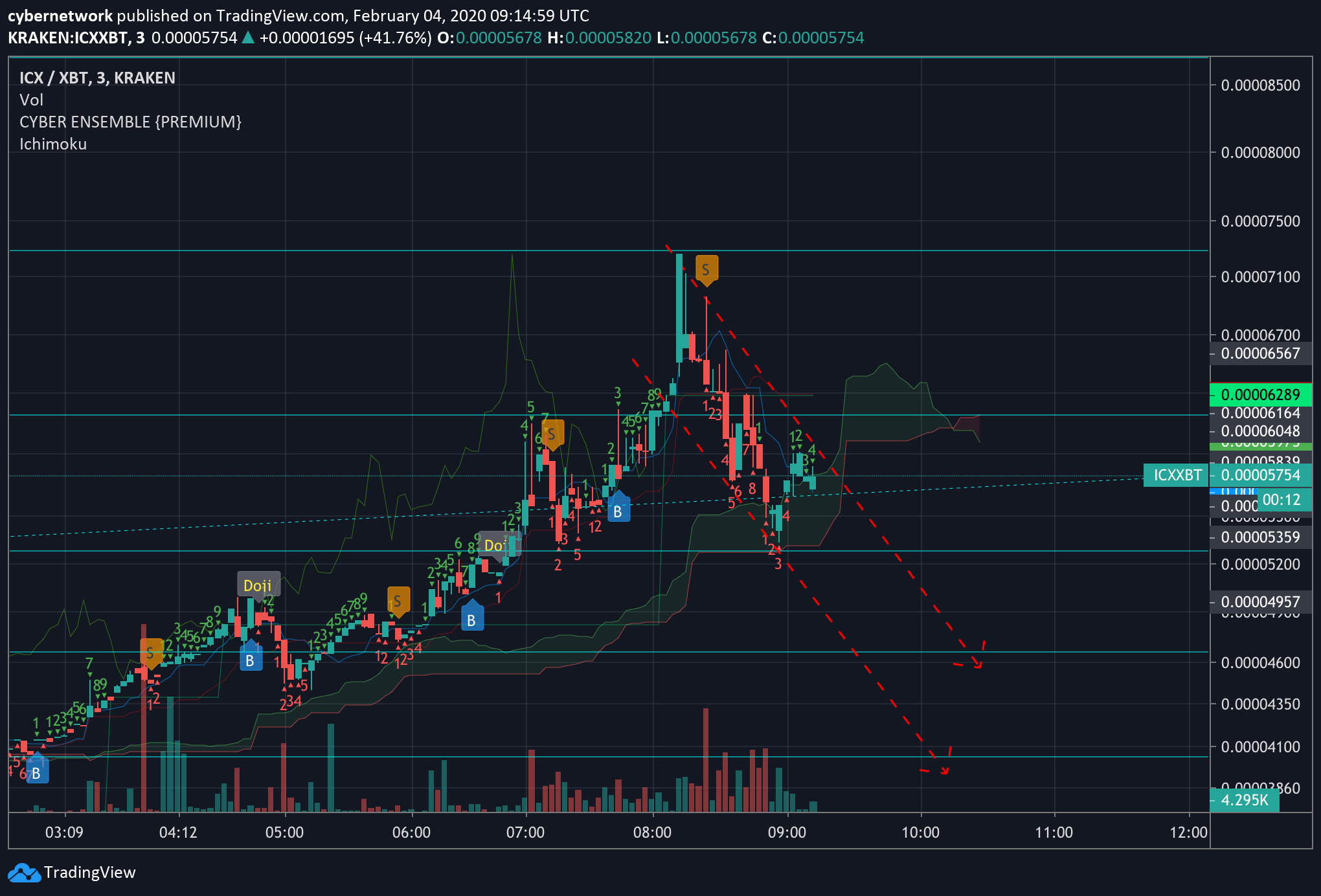This screenshot has height=896, width=1321.
Task: Click the 04:12 time axis label
Action: pyautogui.click(x=178, y=833)
